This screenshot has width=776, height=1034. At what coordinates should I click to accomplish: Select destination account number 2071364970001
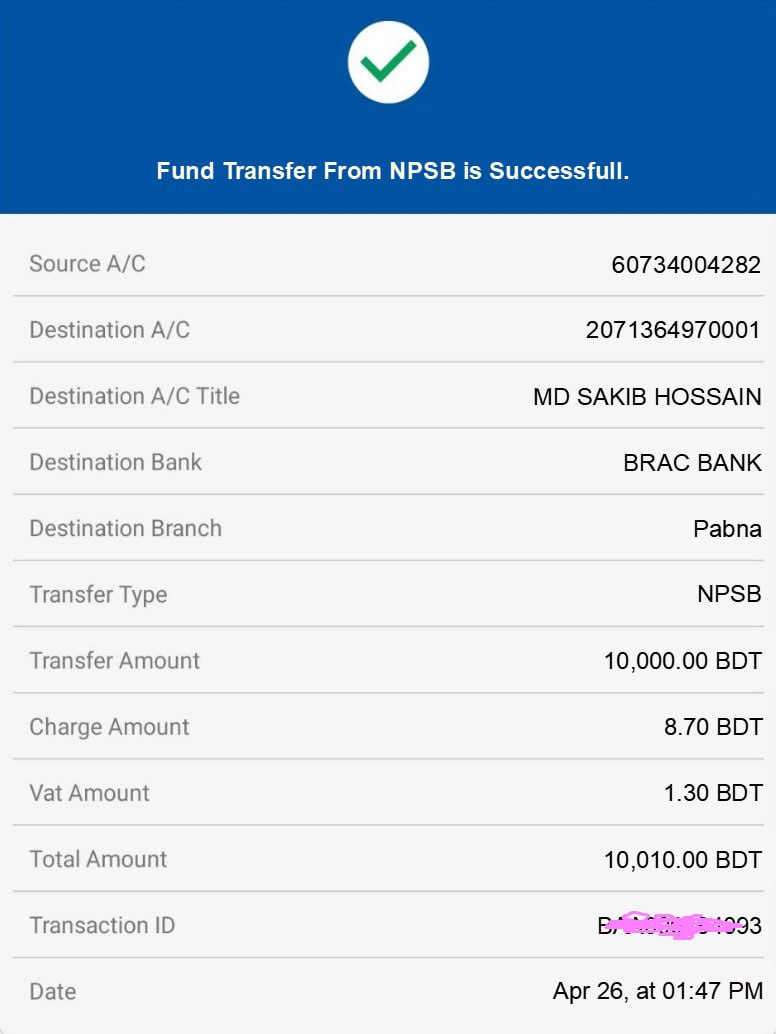673,331
